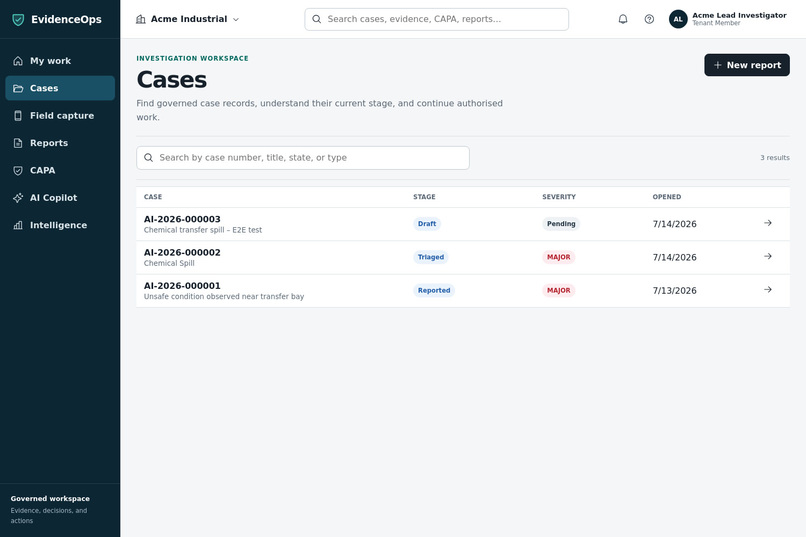This screenshot has height=537, width=806.
Task: Click the Governed workspace footer text
Action: [50, 498]
